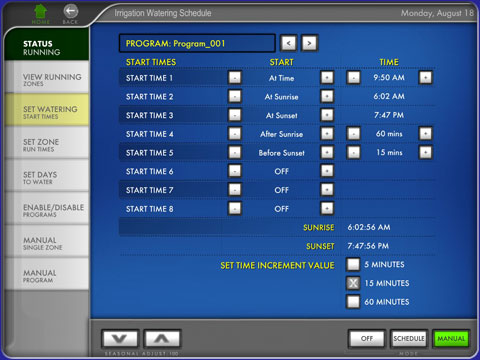Viewport: 480px width, 360px height.
Task: Click plus next to Before Sunset
Action: coord(327,152)
